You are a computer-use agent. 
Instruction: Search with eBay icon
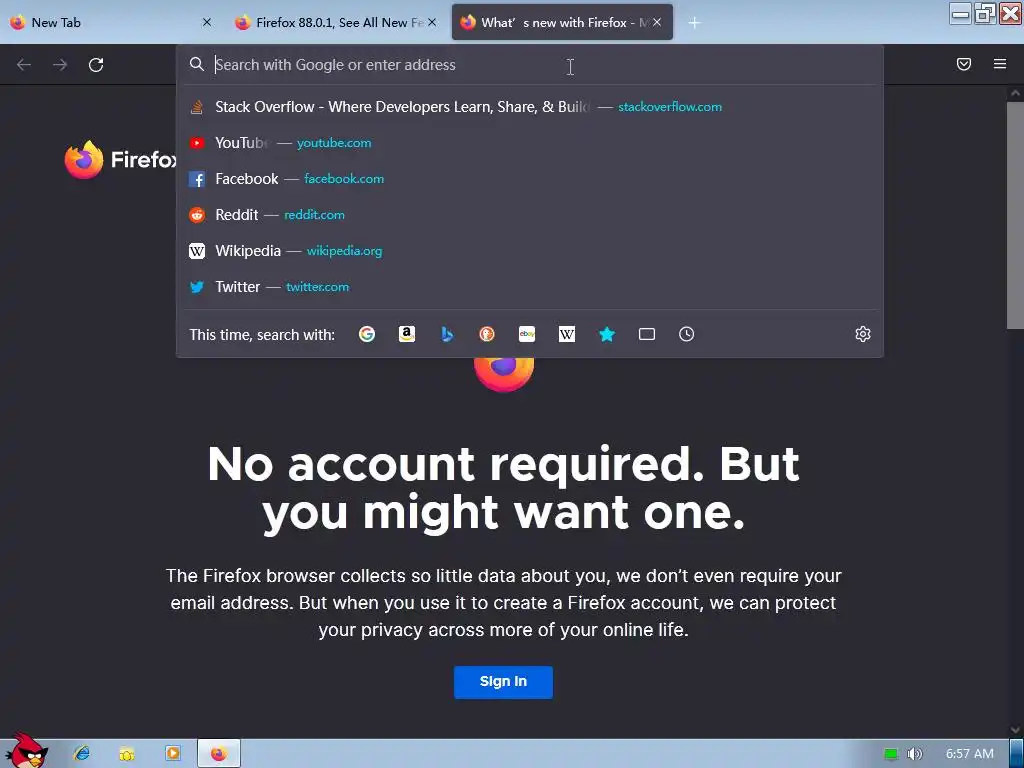(x=527, y=334)
